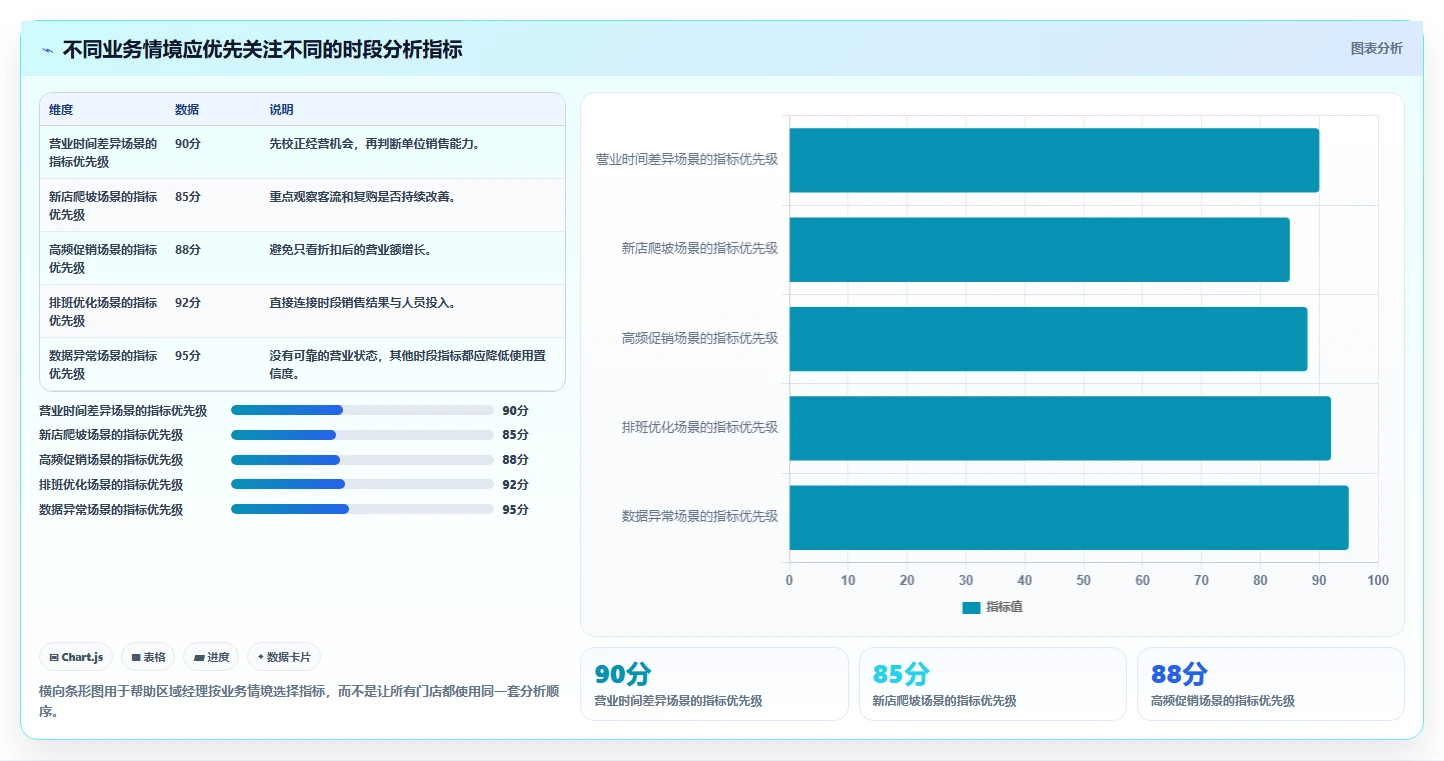Click the 营业时间差异场景 progress bar
This screenshot has height=761, width=1444.
click(362, 410)
